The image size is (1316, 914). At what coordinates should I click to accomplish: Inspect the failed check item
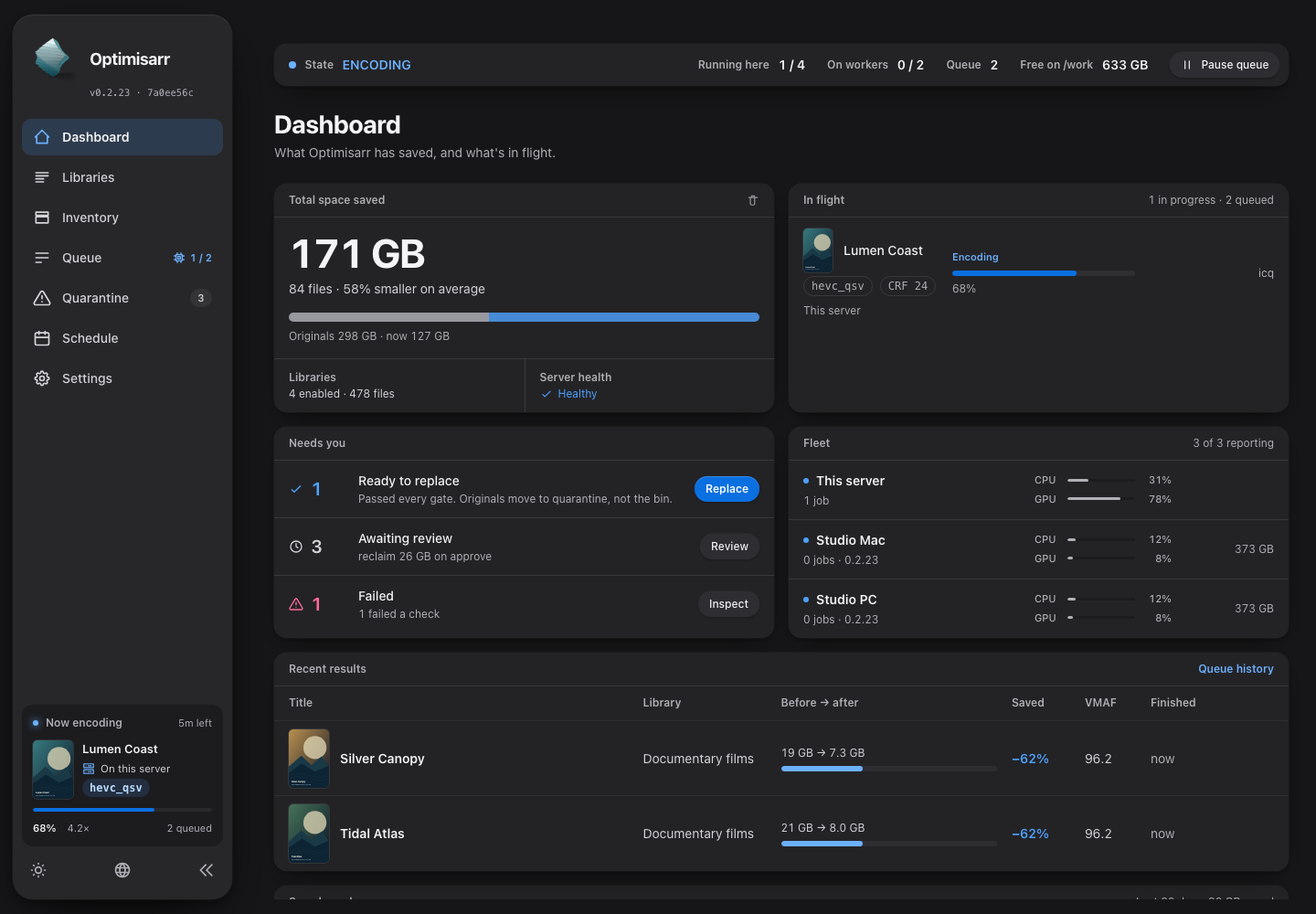click(x=728, y=604)
